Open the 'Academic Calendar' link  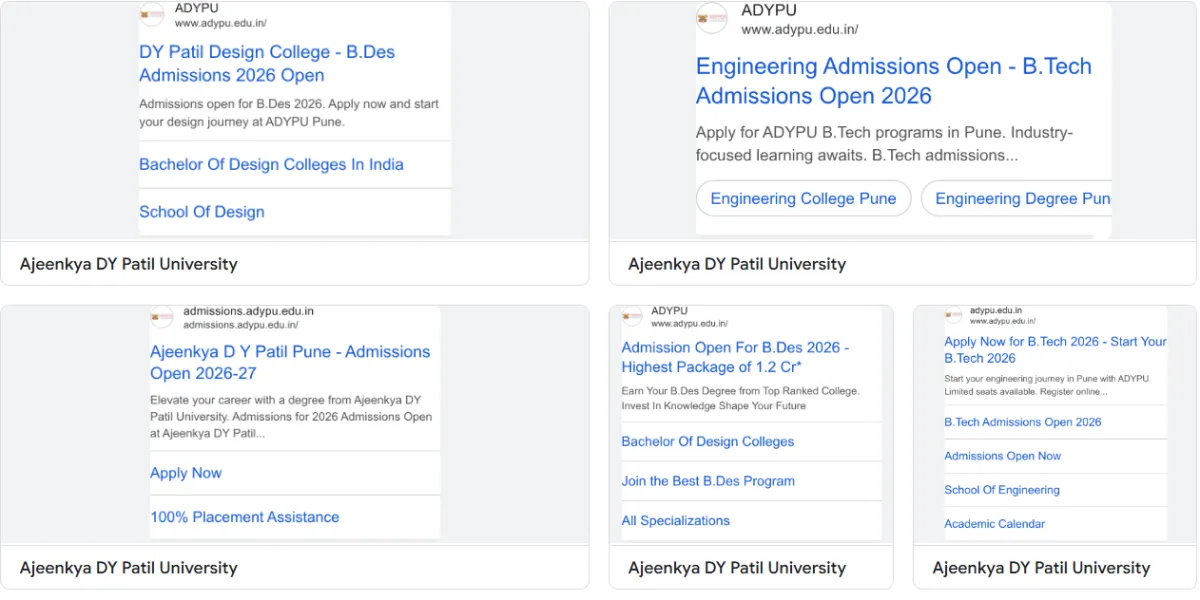point(994,524)
